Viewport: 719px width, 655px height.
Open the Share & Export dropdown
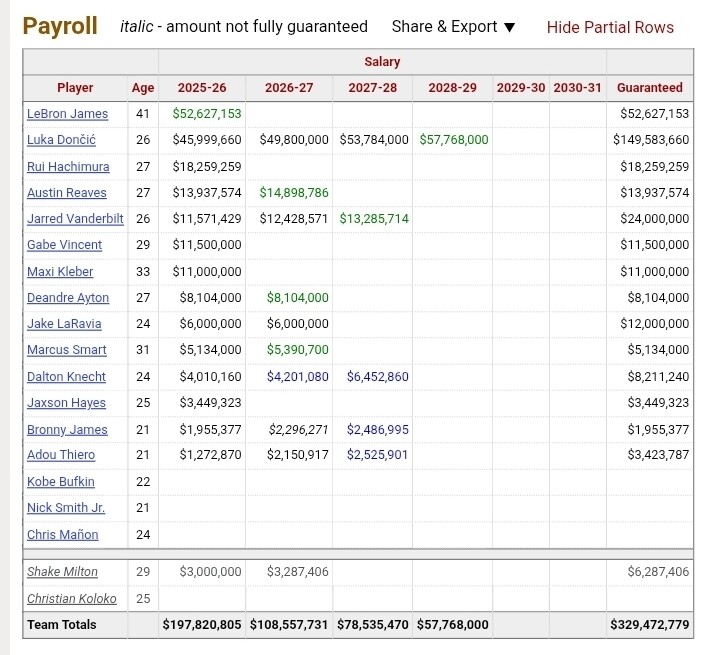(x=453, y=27)
